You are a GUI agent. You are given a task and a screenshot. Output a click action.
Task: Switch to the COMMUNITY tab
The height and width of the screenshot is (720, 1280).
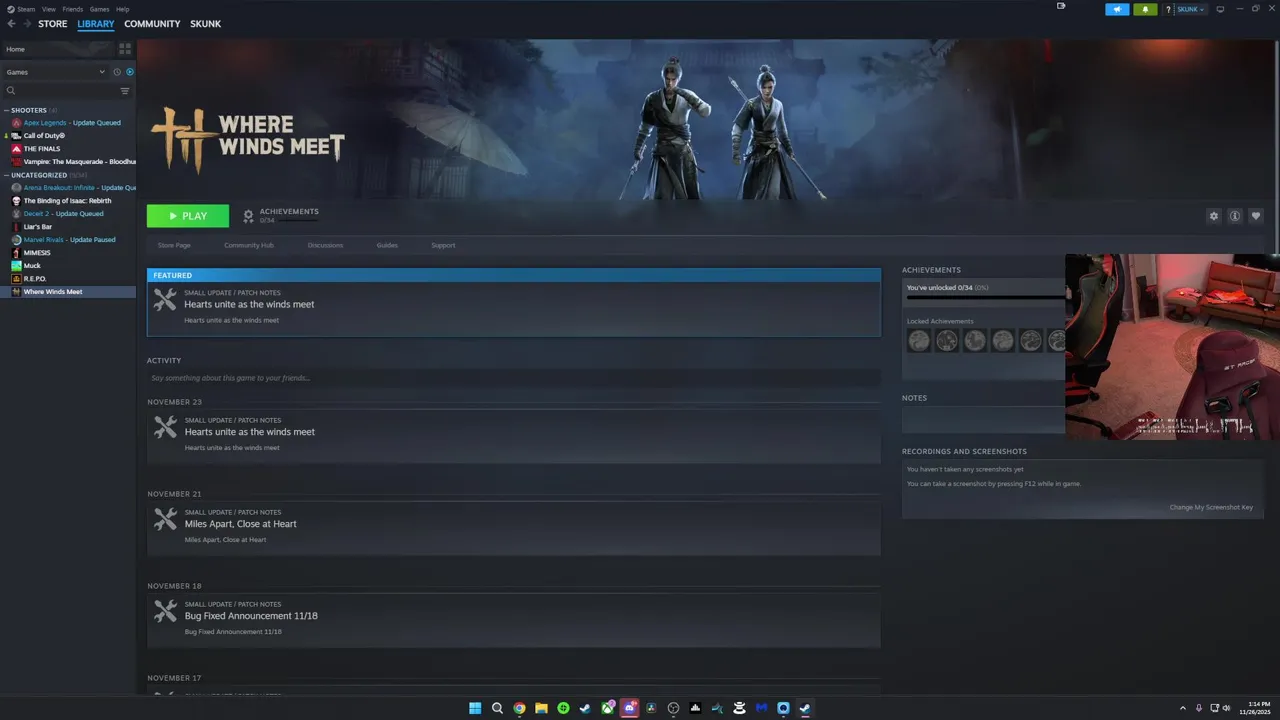coord(152,24)
